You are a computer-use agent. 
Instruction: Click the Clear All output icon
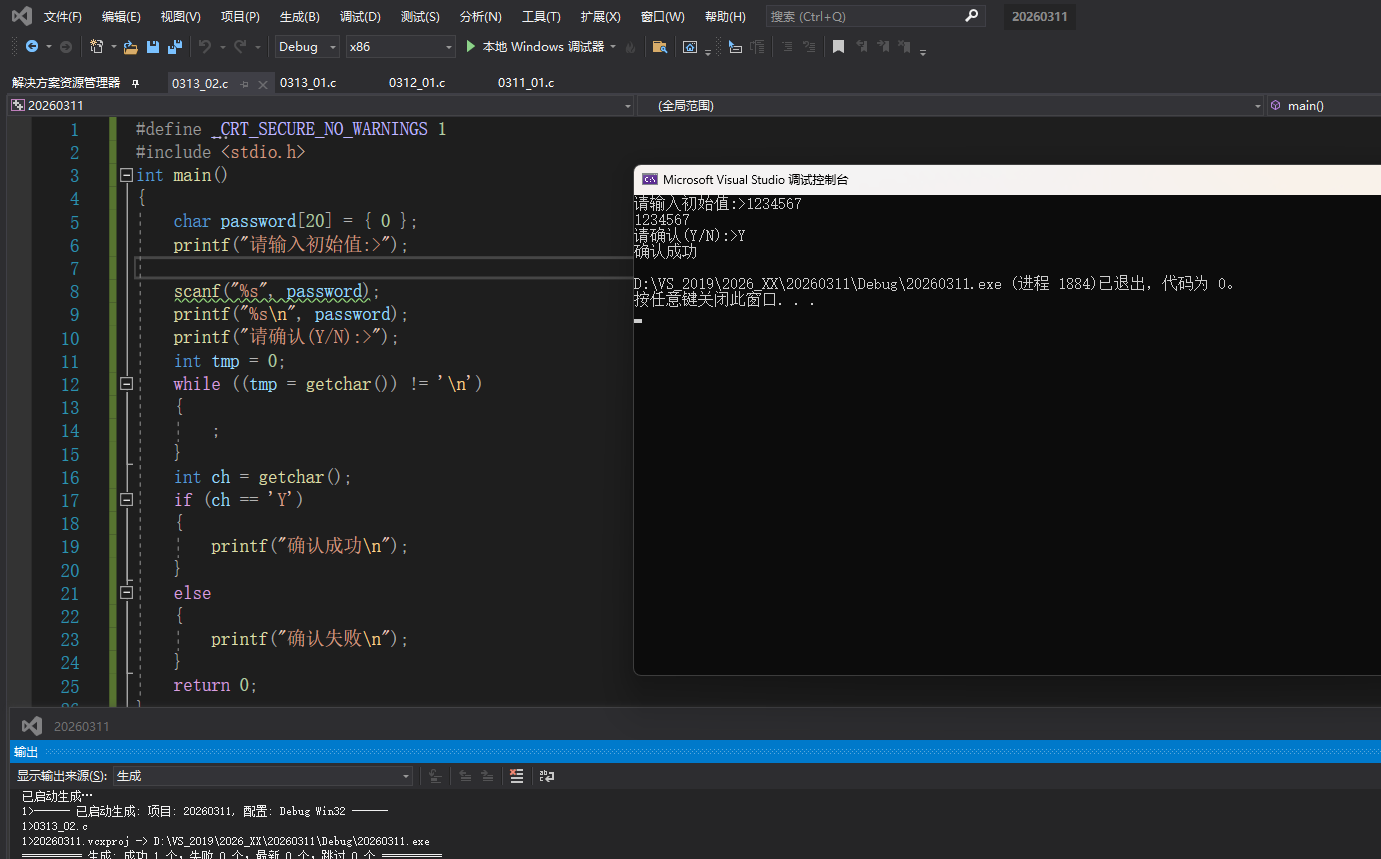tap(516, 776)
